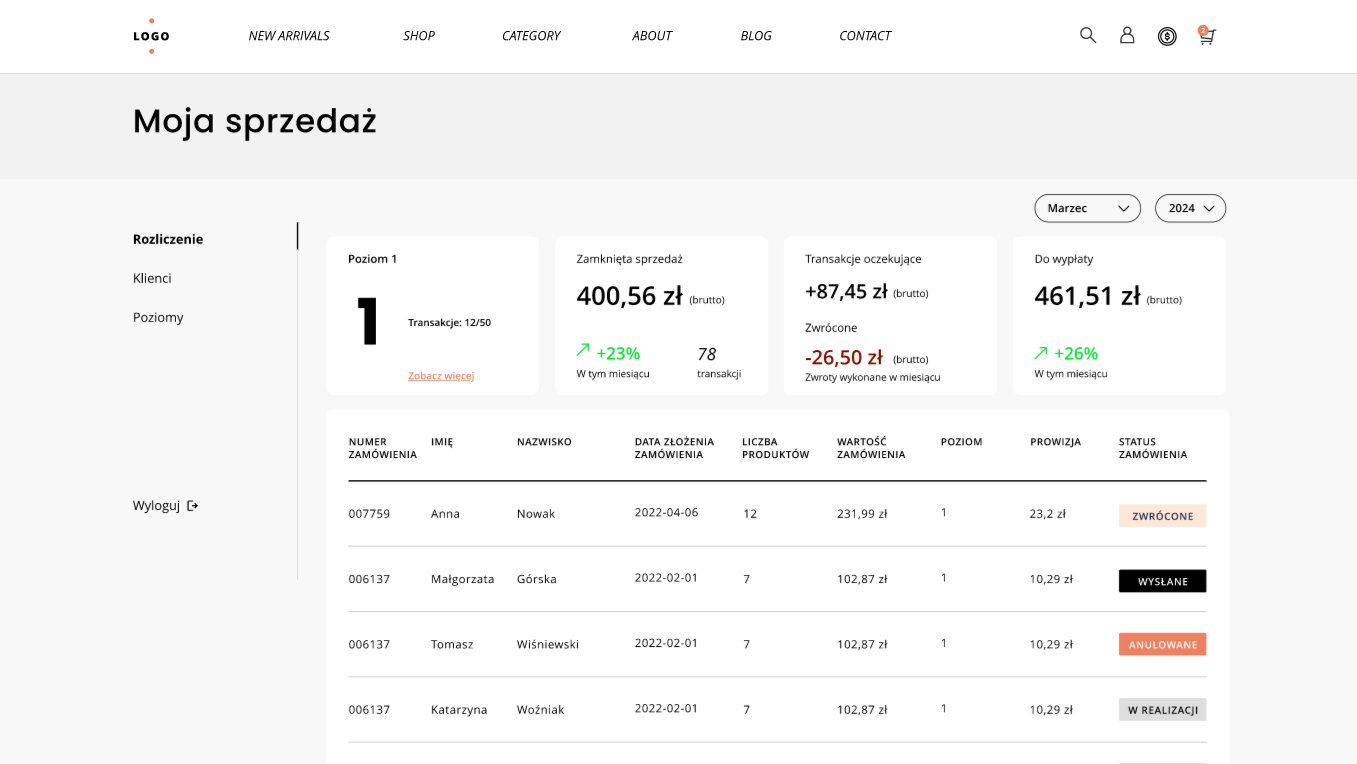Viewport: 1357px width, 764px height.
Task: Open the shopping cart icon
Action: click(1207, 37)
